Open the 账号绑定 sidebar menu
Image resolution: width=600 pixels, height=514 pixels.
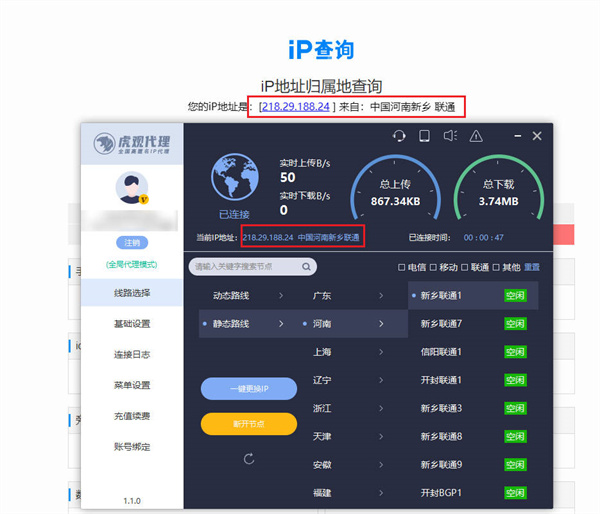click(132, 447)
